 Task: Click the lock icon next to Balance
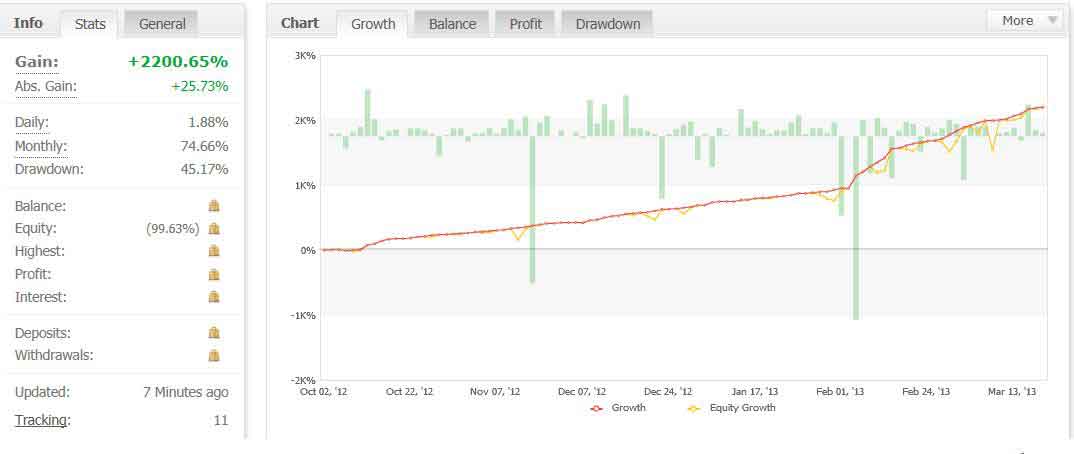[x=214, y=205]
